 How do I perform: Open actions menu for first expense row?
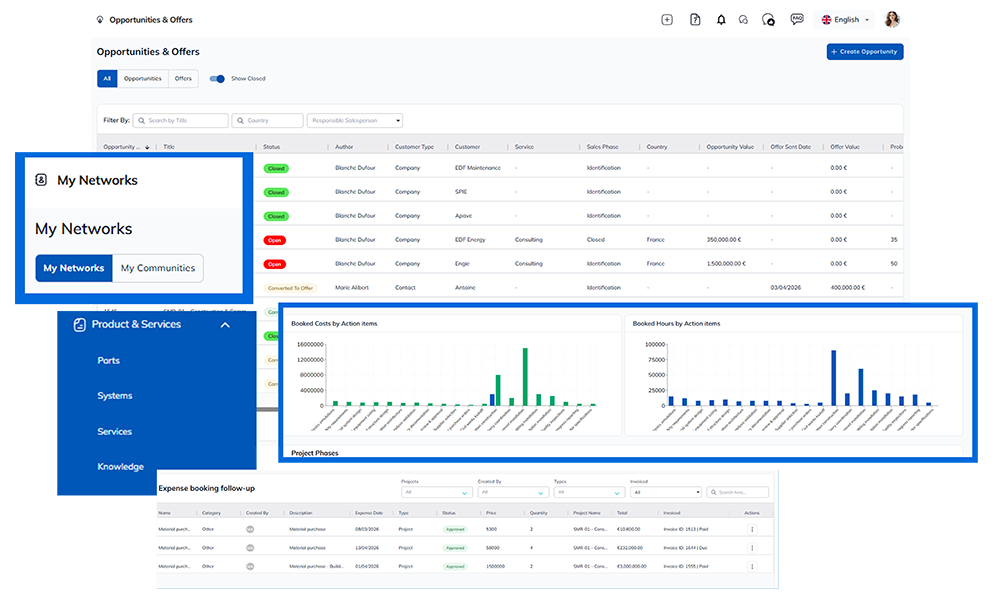pos(752,529)
